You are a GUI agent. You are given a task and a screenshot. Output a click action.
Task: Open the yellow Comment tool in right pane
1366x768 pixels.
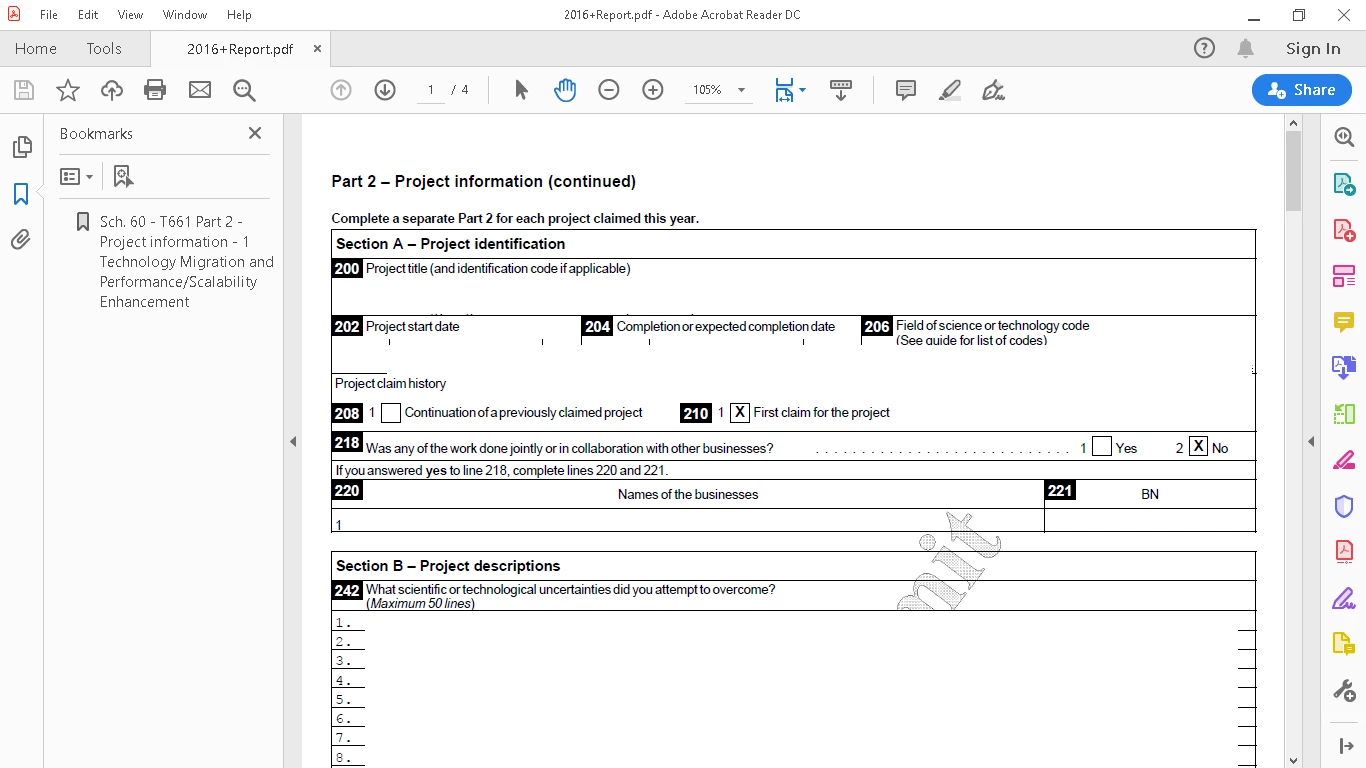(1344, 322)
